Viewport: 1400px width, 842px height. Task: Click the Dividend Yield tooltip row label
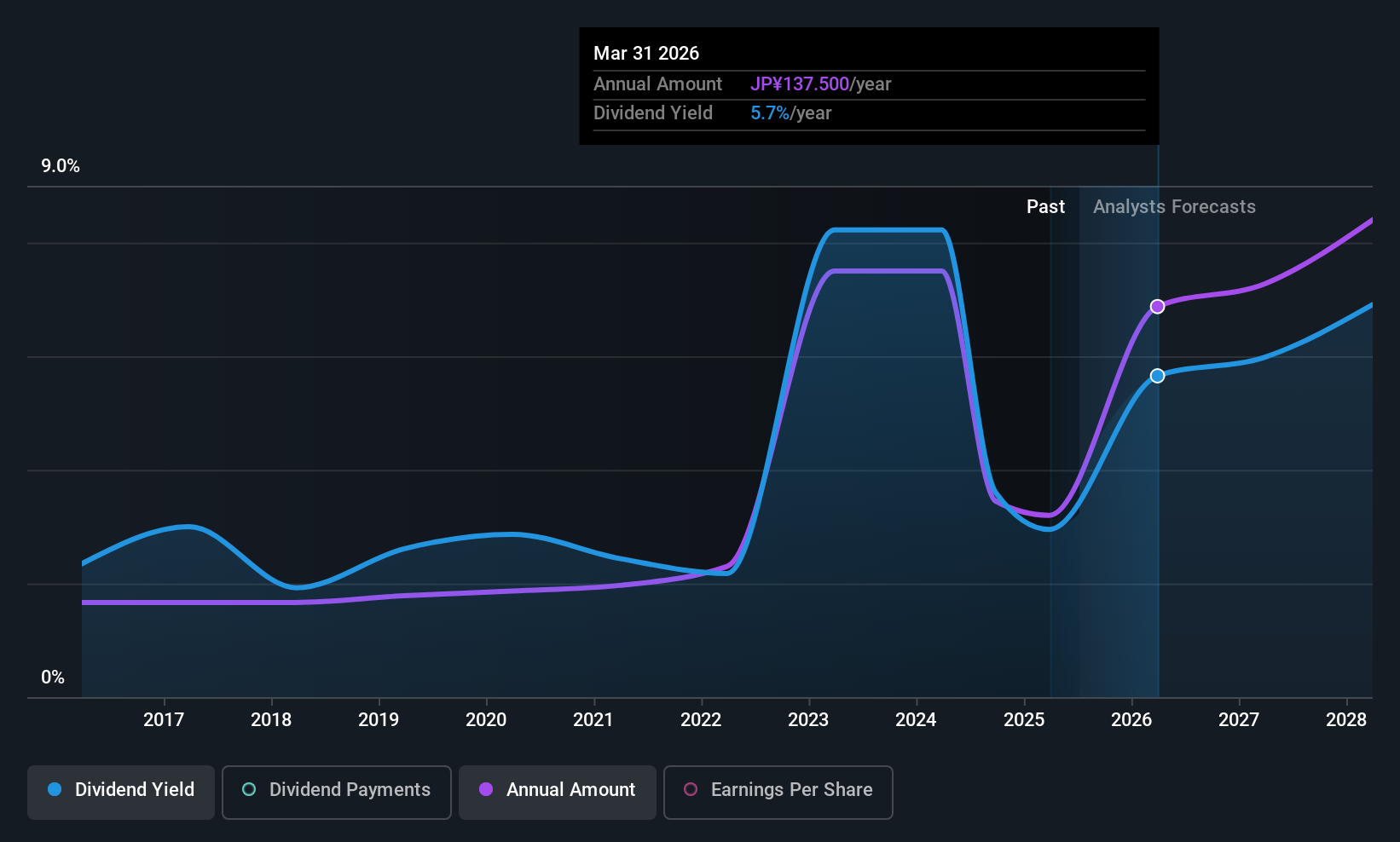point(653,113)
